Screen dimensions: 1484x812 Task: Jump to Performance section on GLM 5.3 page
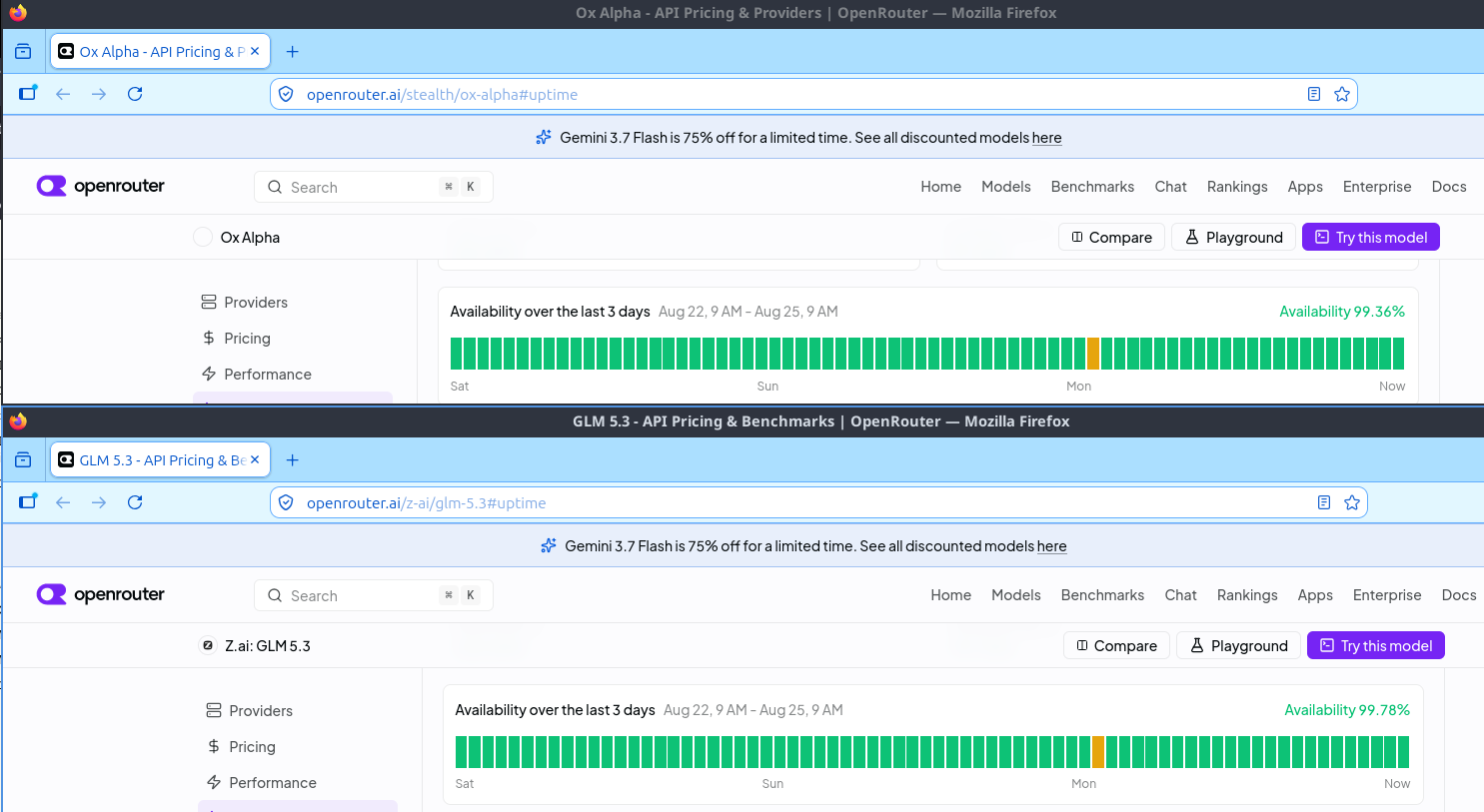click(262, 783)
